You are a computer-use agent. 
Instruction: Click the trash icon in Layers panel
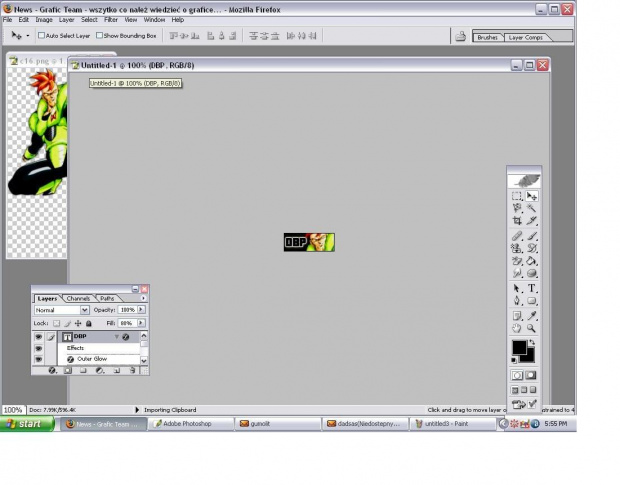[132, 370]
